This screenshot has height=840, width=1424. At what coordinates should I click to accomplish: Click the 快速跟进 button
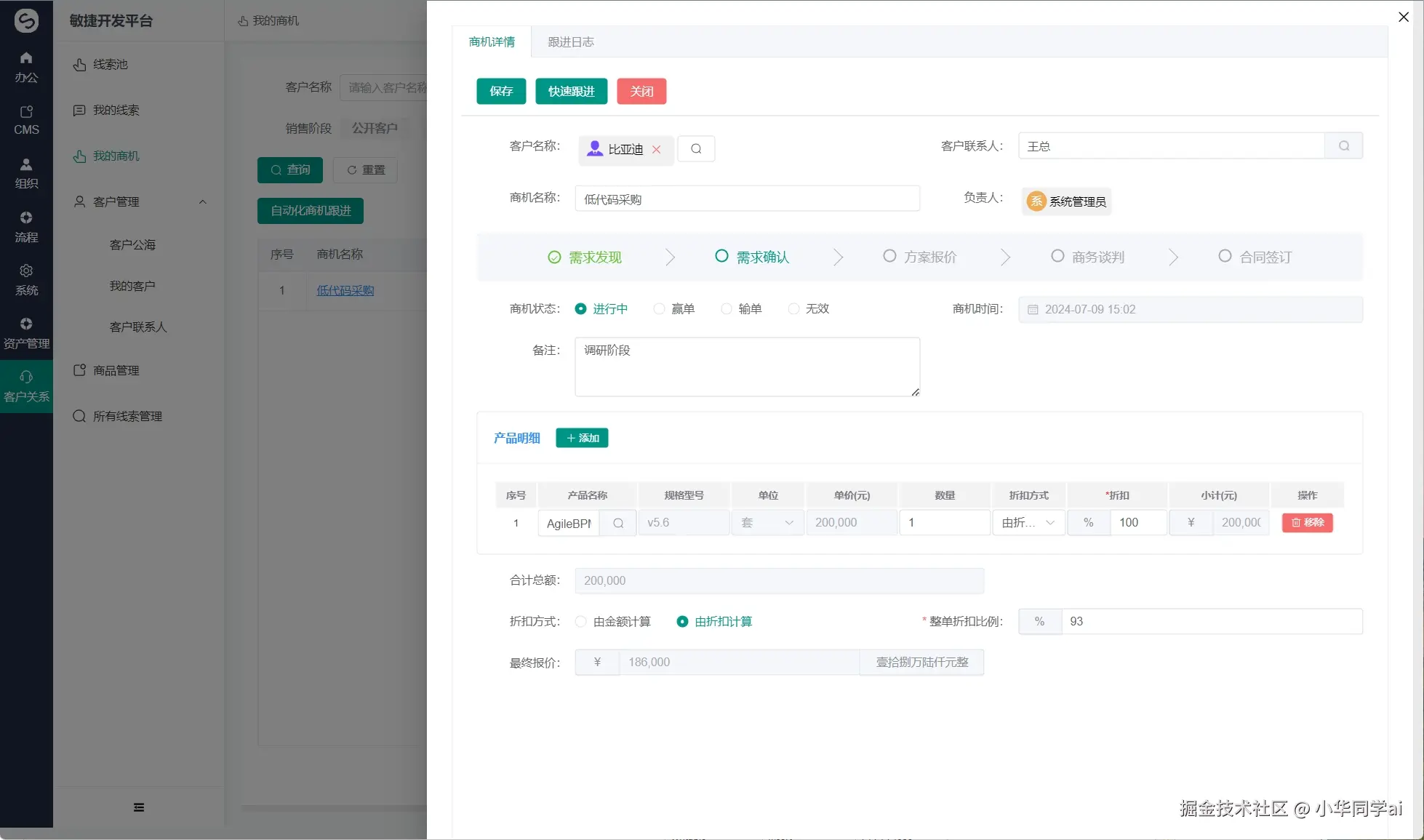[571, 92]
